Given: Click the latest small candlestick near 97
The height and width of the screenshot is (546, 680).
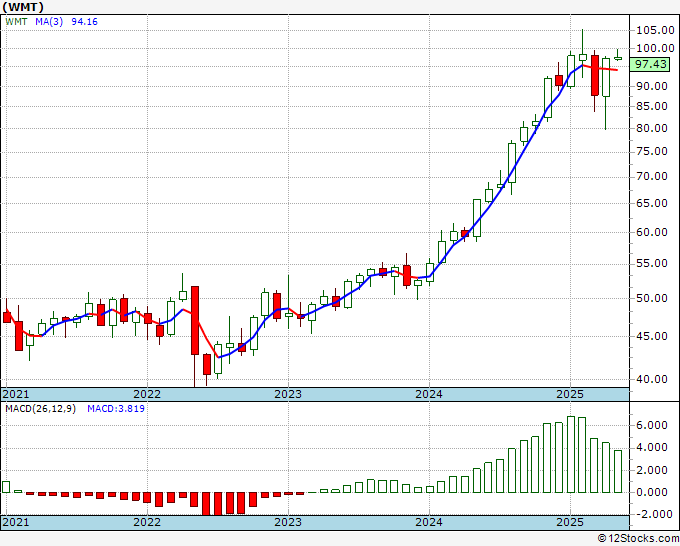Looking at the screenshot, I should coord(618,59).
